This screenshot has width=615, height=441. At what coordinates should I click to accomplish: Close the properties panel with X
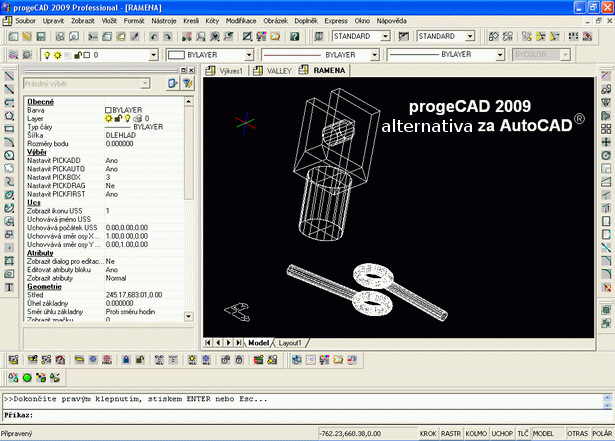click(x=191, y=70)
